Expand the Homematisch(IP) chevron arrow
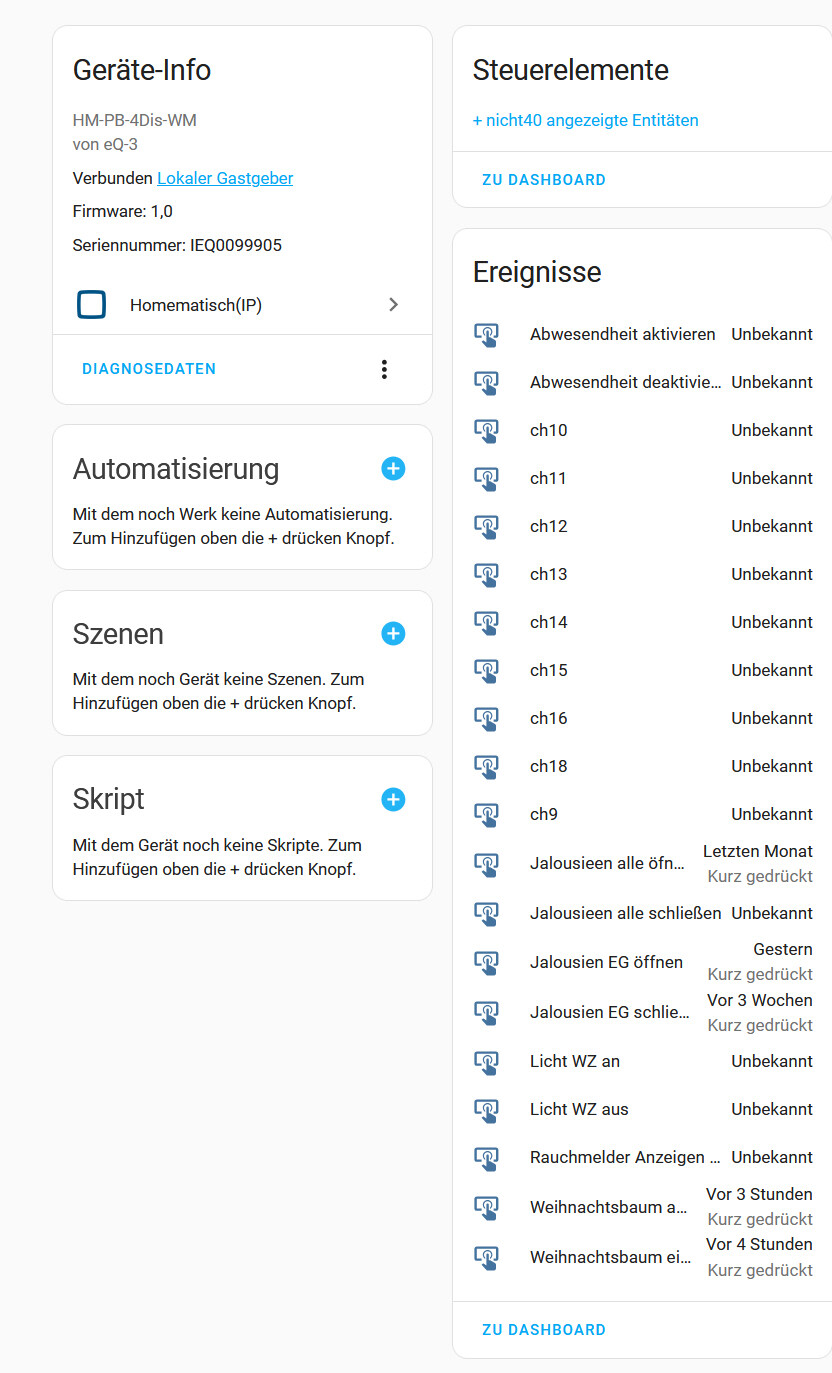This screenshot has height=1373, width=832. pyautogui.click(x=393, y=305)
